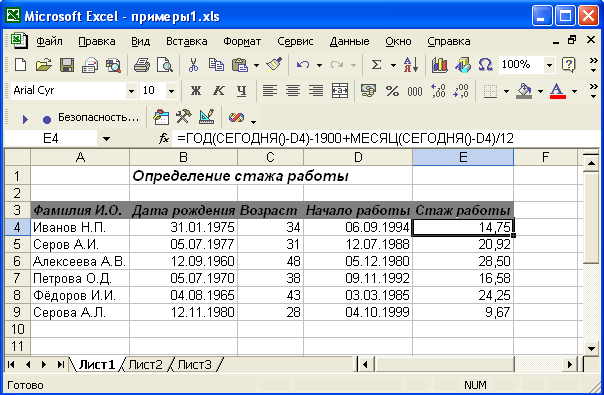Select row 7 header

pyautogui.click(x=17, y=278)
